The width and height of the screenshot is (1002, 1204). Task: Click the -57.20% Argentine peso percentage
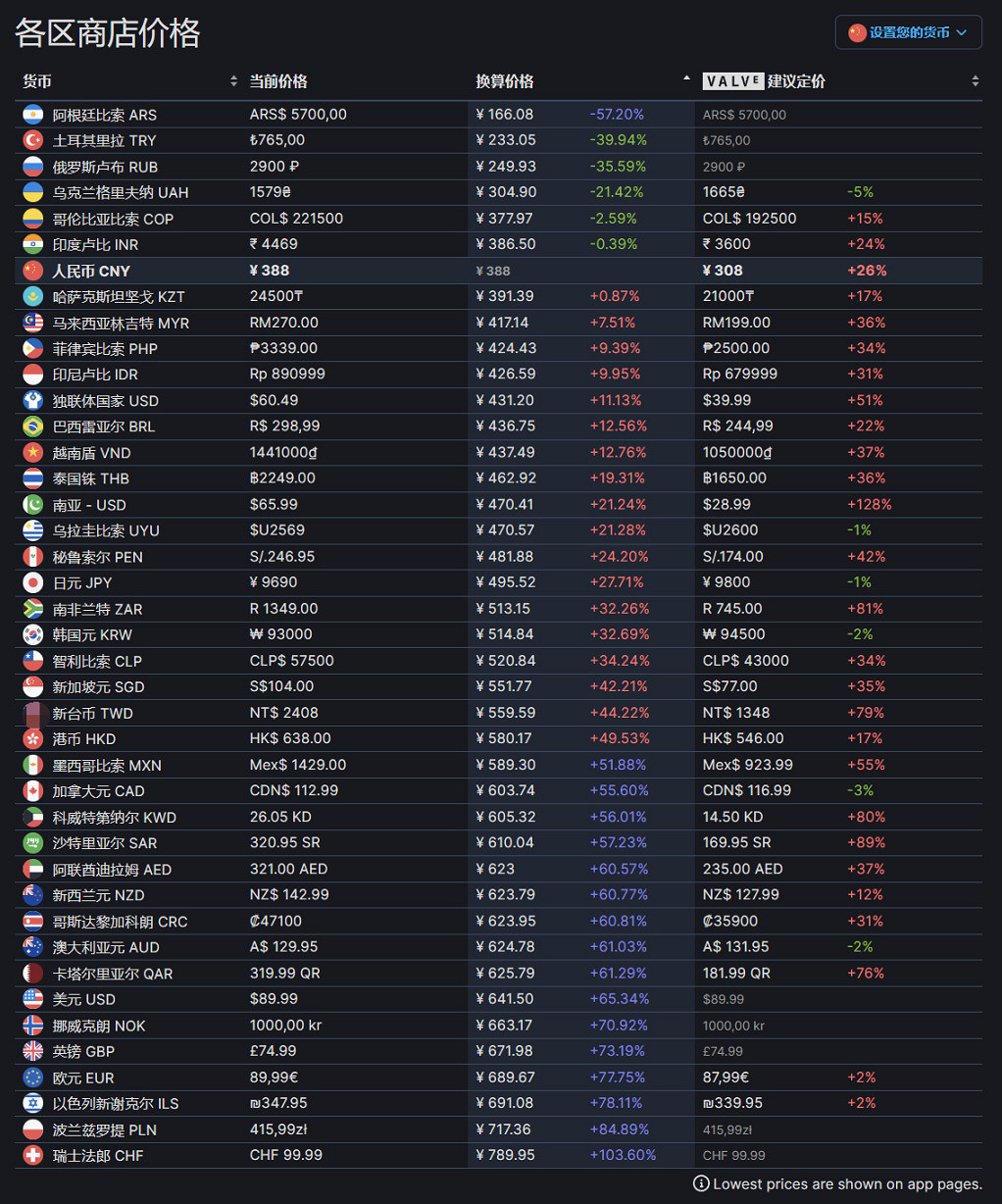point(617,115)
